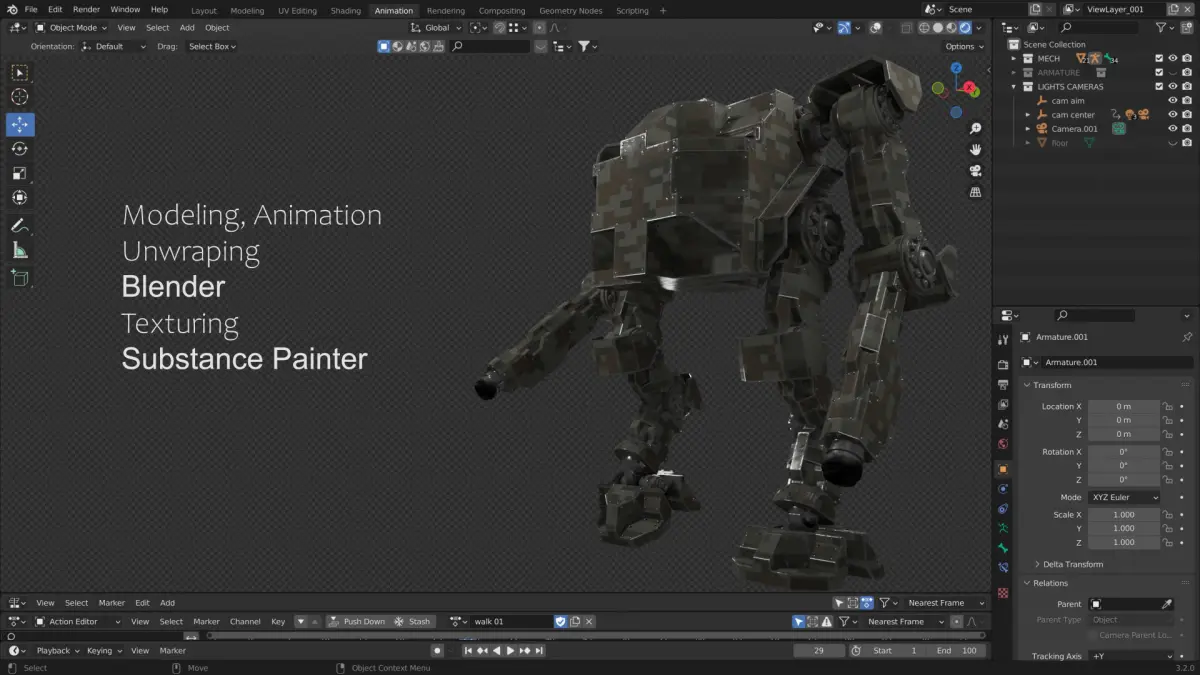Image resolution: width=1200 pixels, height=675 pixels.
Task: Unlink the walk 01 action
Action: point(589,621)
